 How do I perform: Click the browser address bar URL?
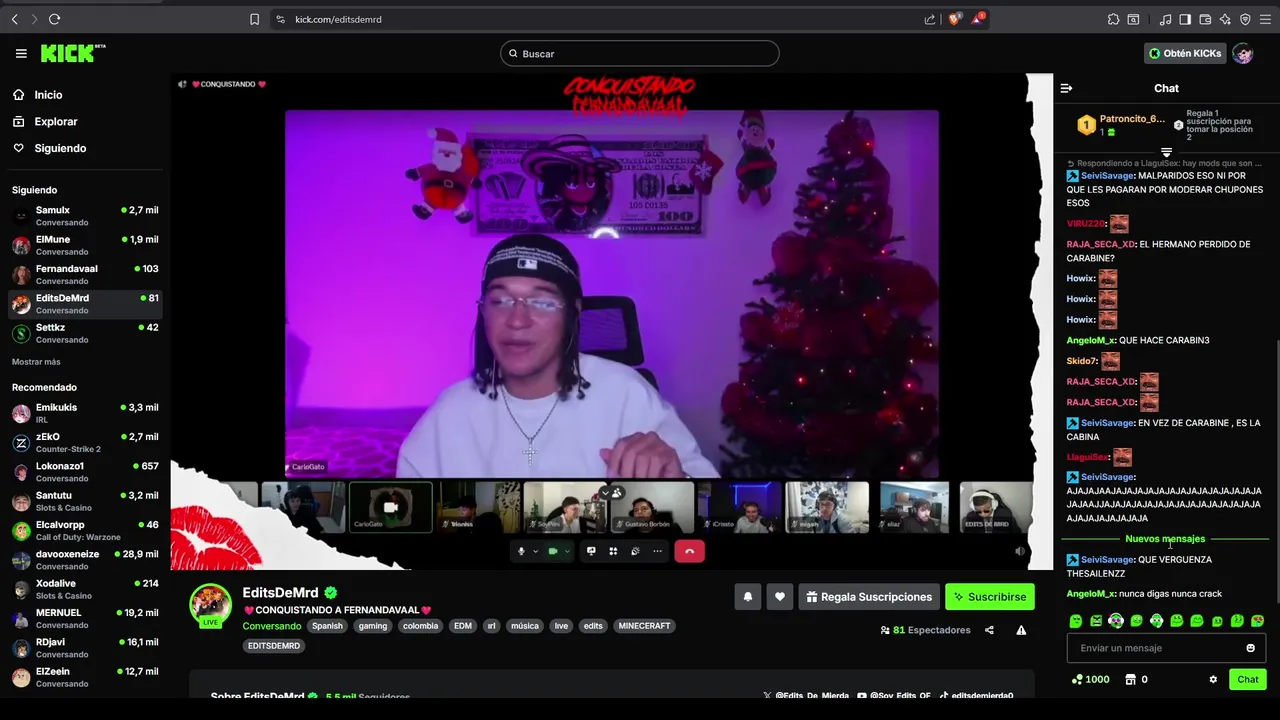coord(338,19)
